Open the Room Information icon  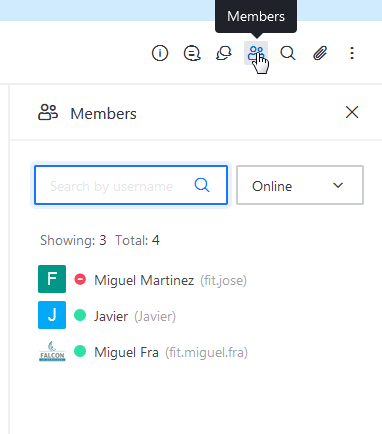point(160,53)
